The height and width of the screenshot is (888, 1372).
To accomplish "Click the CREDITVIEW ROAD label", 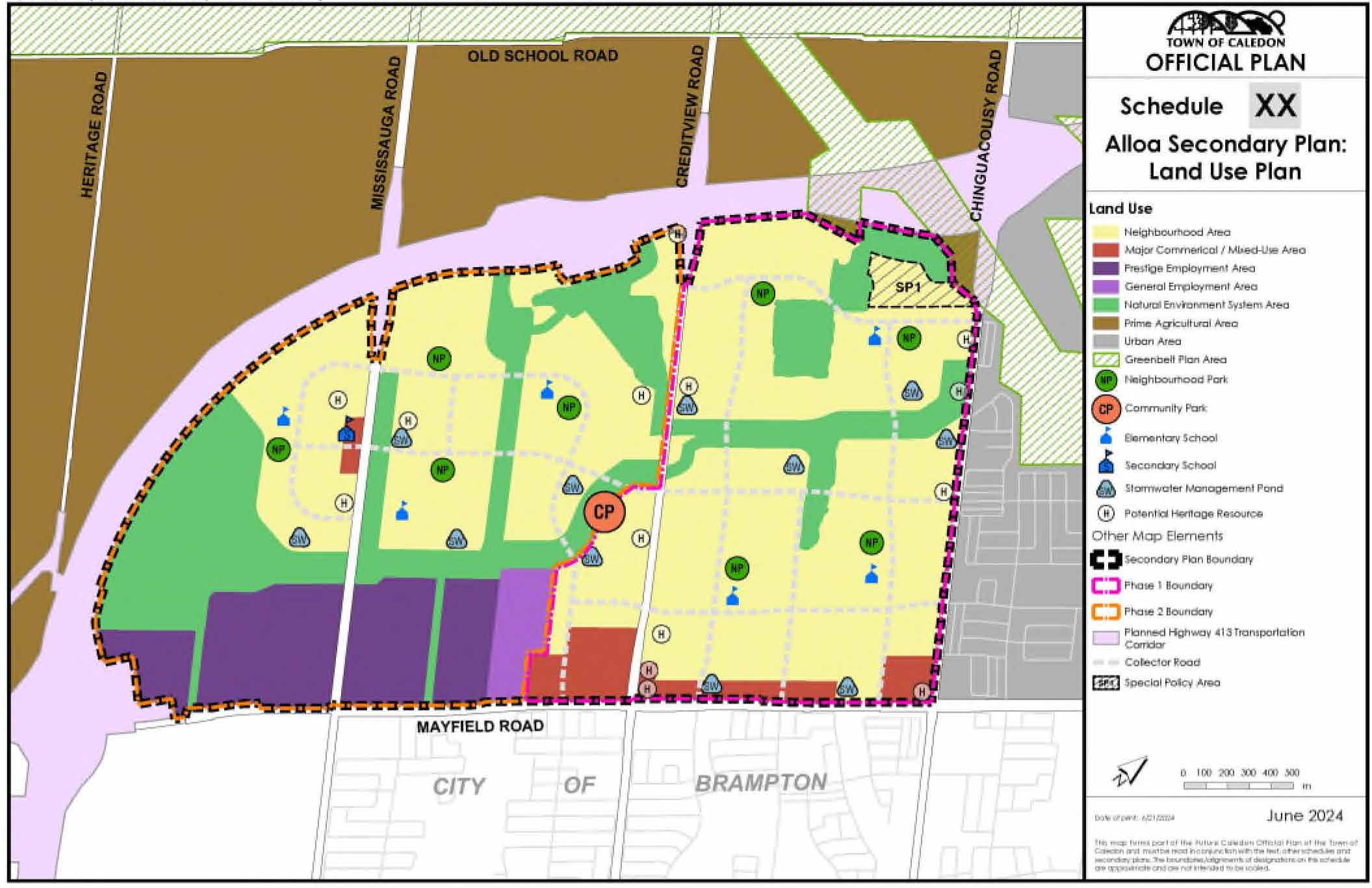I will coord(690,116).
